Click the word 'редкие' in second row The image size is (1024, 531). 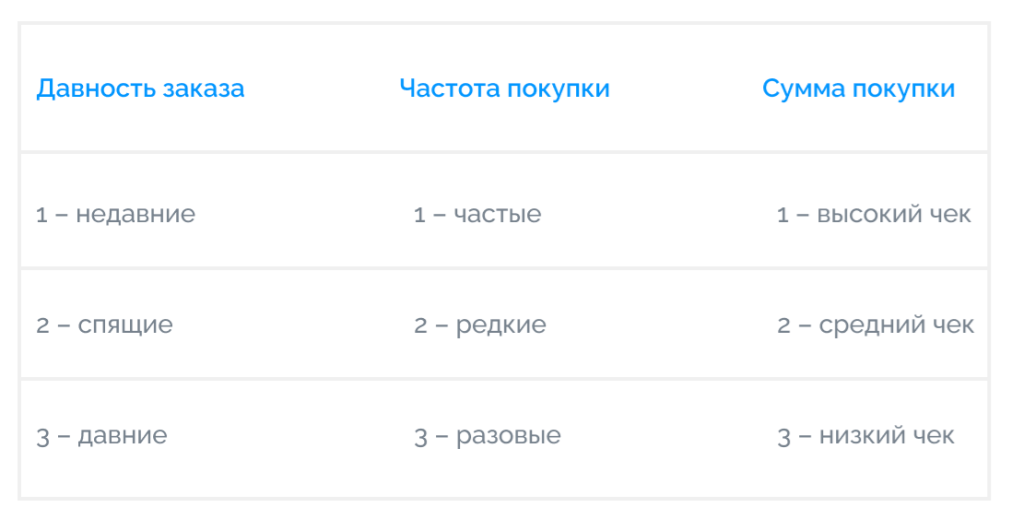click(501, 325)
